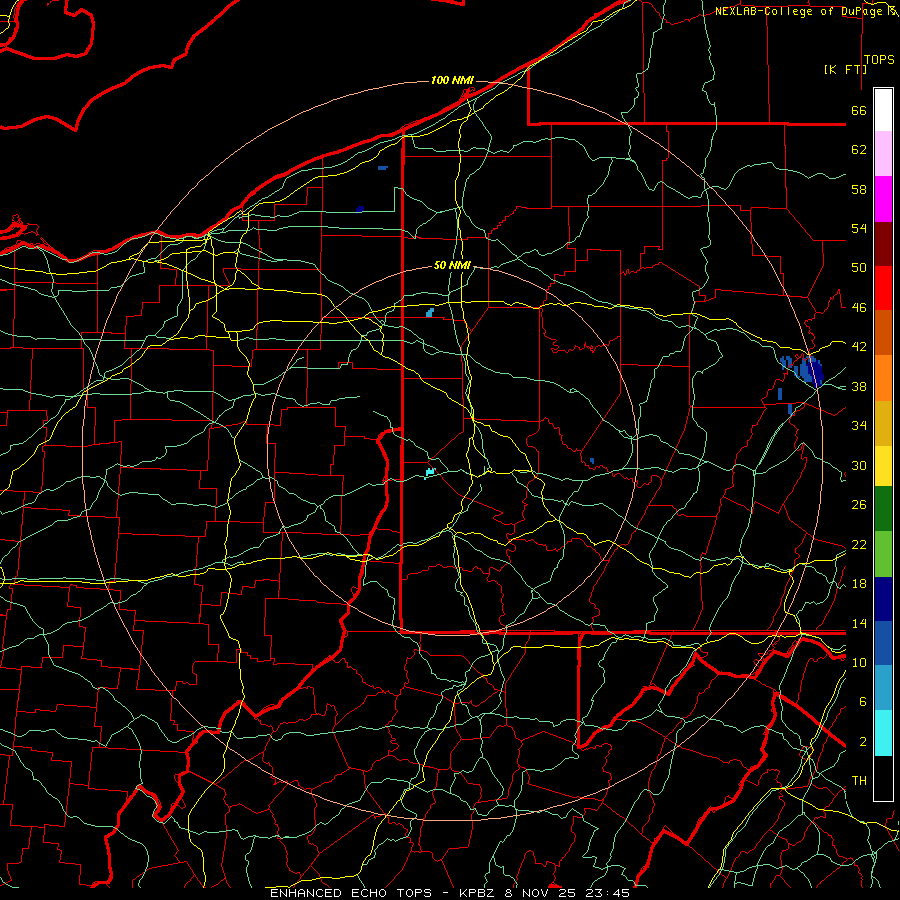This screenshot has width=900, height=900.
Task: Click the 30 scale value
Action: pyautogui.click(x=859, y=465)
